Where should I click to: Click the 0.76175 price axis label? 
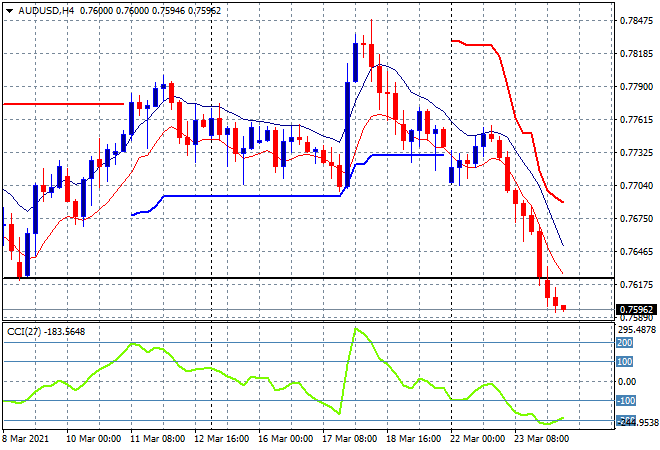[x=636, y=284]
